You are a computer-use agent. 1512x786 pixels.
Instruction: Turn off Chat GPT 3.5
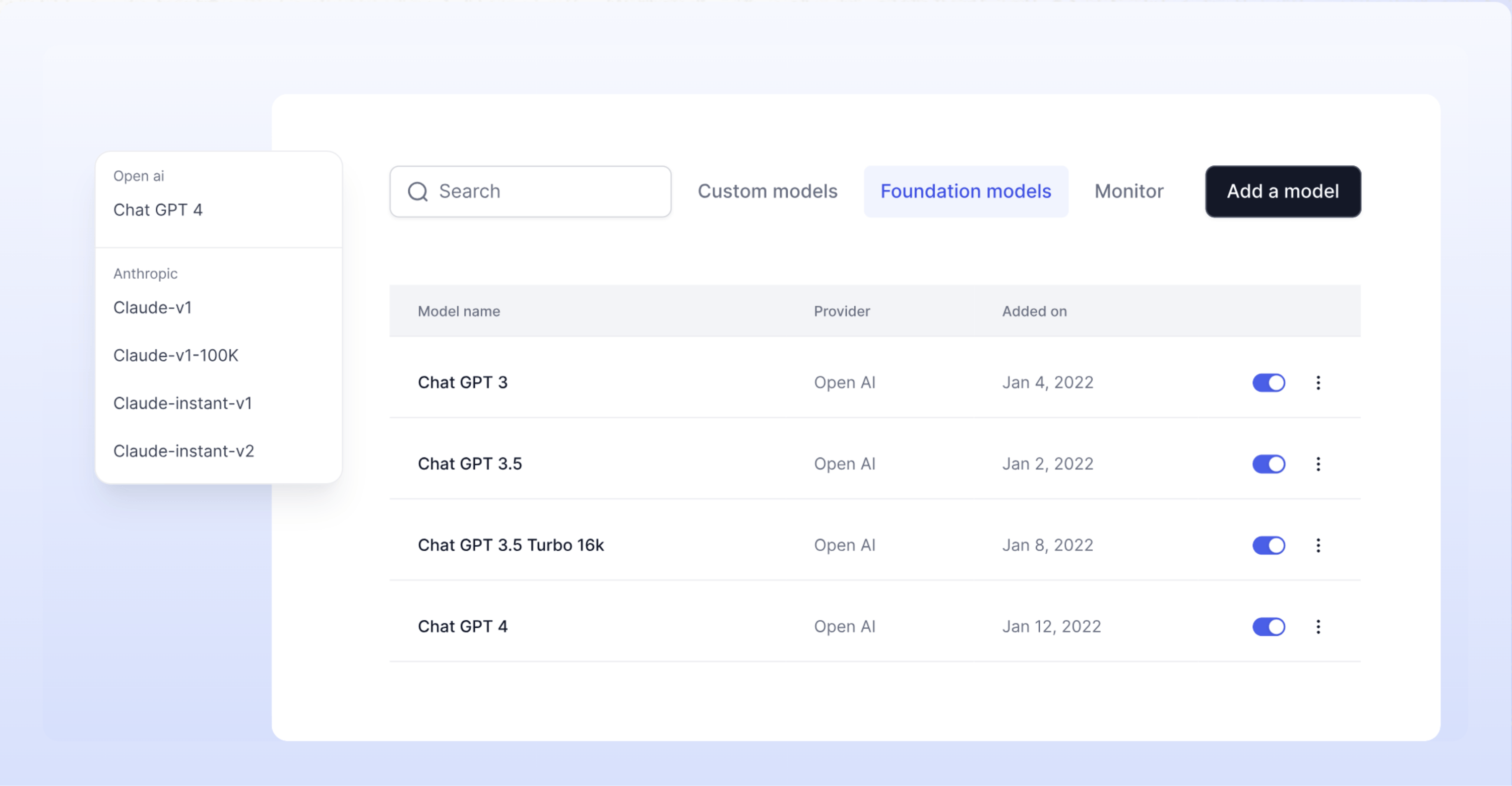[1269, 464]
